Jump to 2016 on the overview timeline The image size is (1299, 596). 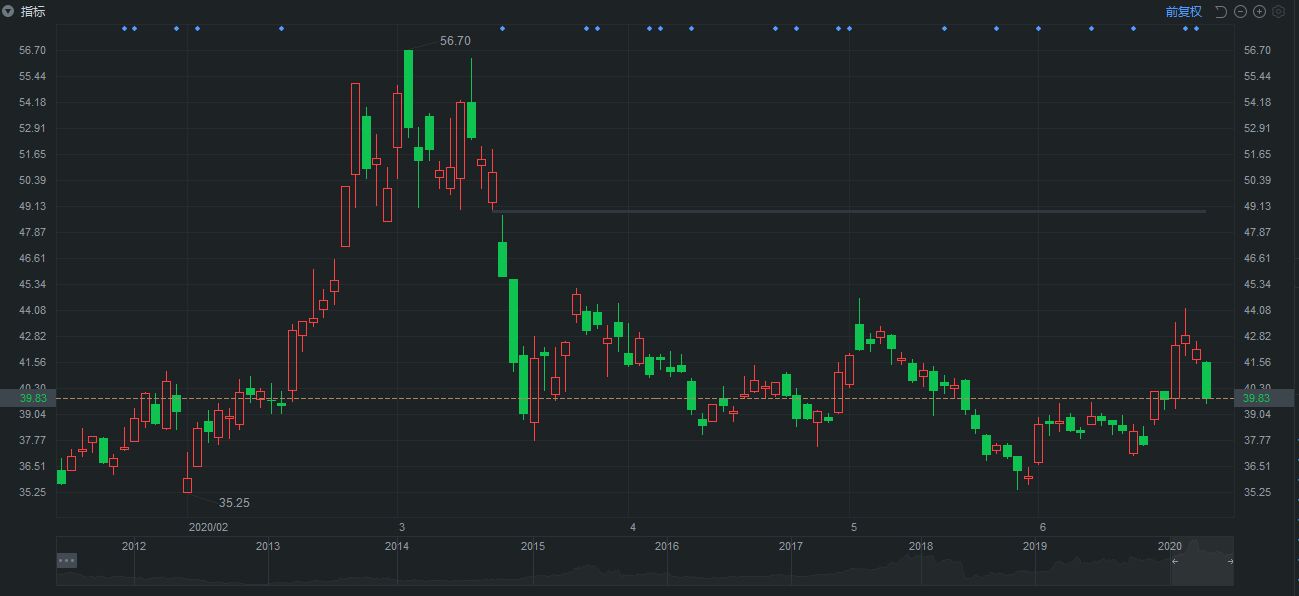point(667,546)
